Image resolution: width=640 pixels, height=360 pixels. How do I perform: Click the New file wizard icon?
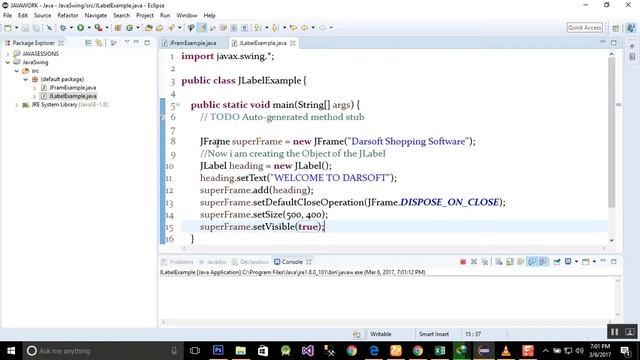[x=8, y=28]
